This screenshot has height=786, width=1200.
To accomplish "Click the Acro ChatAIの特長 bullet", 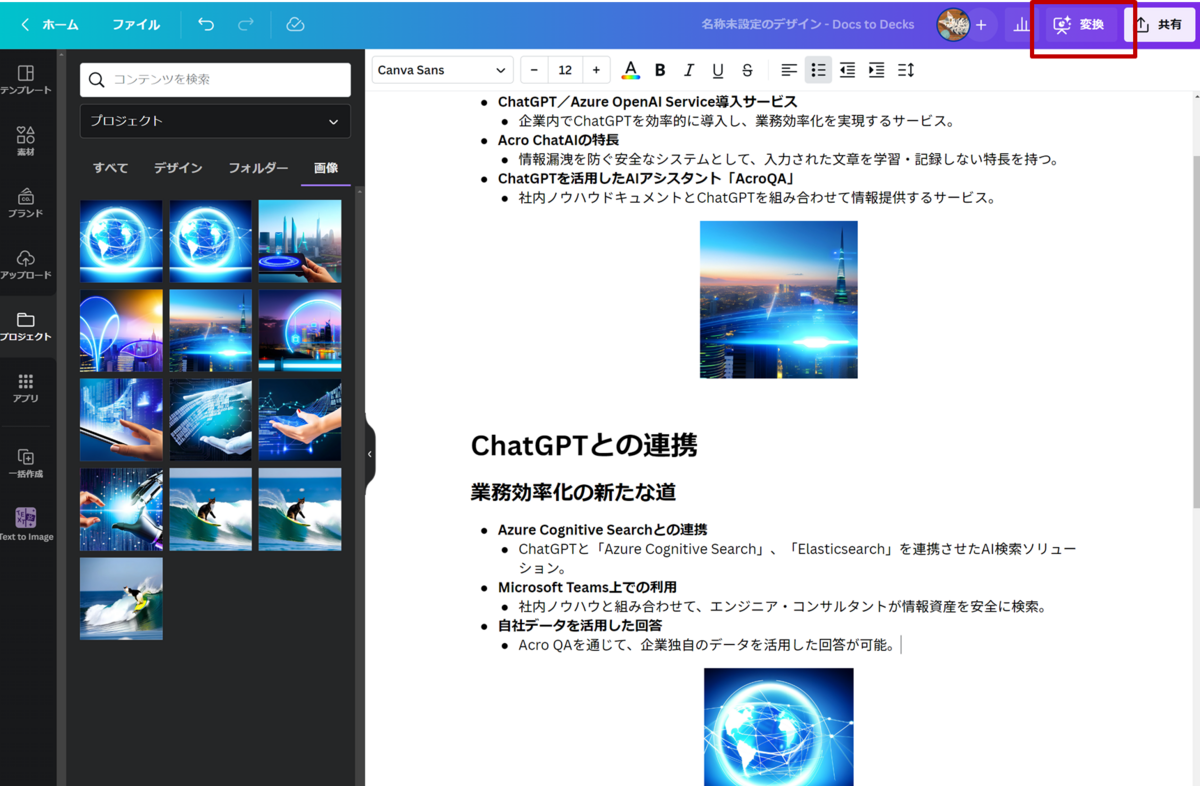I will click(x=558, y=140).
